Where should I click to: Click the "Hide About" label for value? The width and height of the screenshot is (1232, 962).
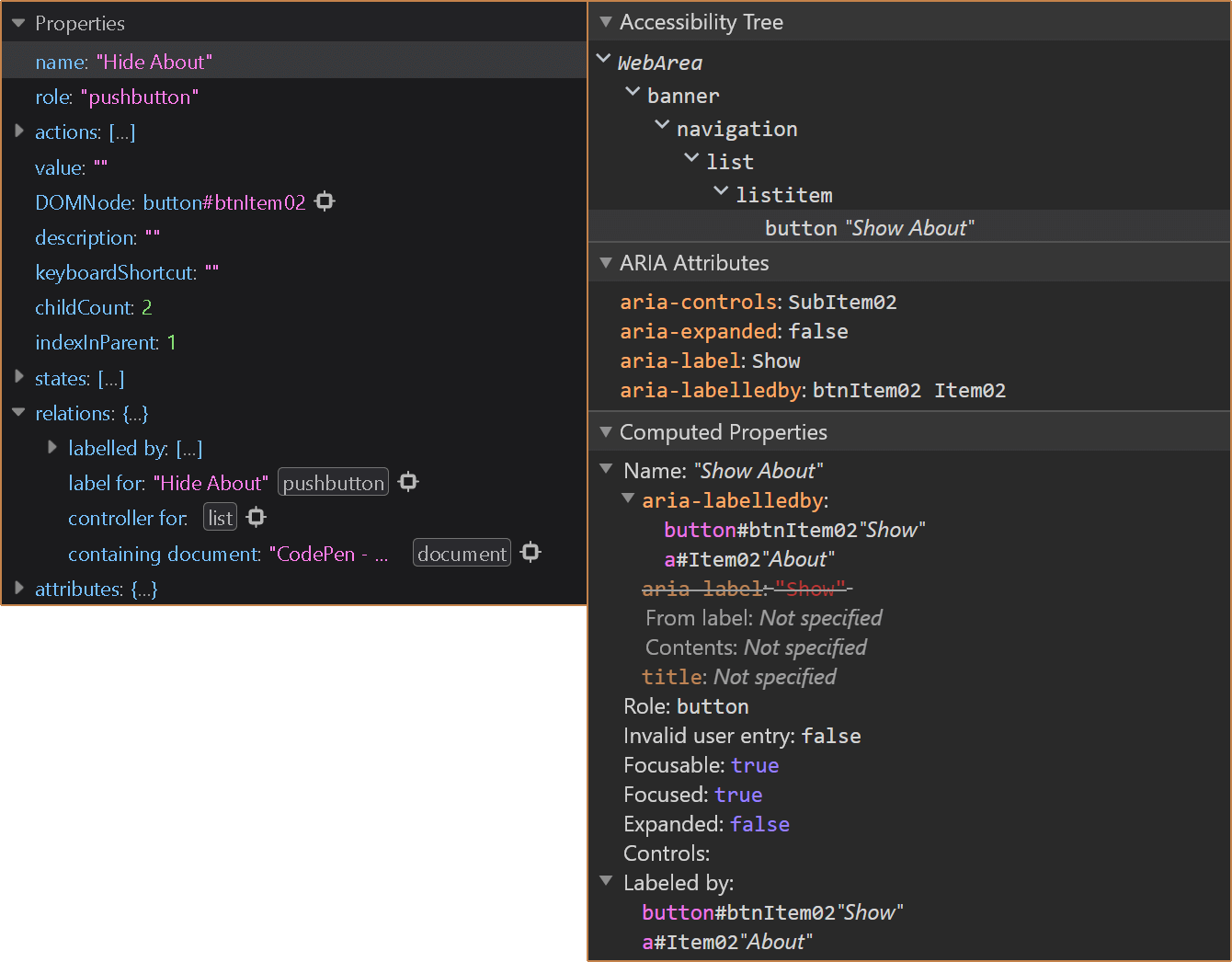(211, 483)
